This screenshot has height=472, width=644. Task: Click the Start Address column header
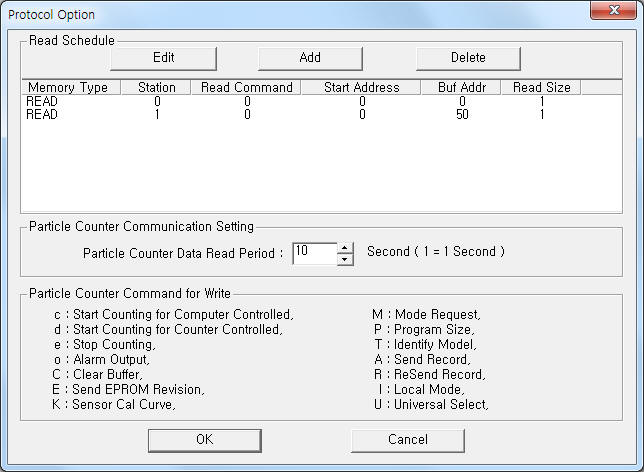tap(361, 87)
